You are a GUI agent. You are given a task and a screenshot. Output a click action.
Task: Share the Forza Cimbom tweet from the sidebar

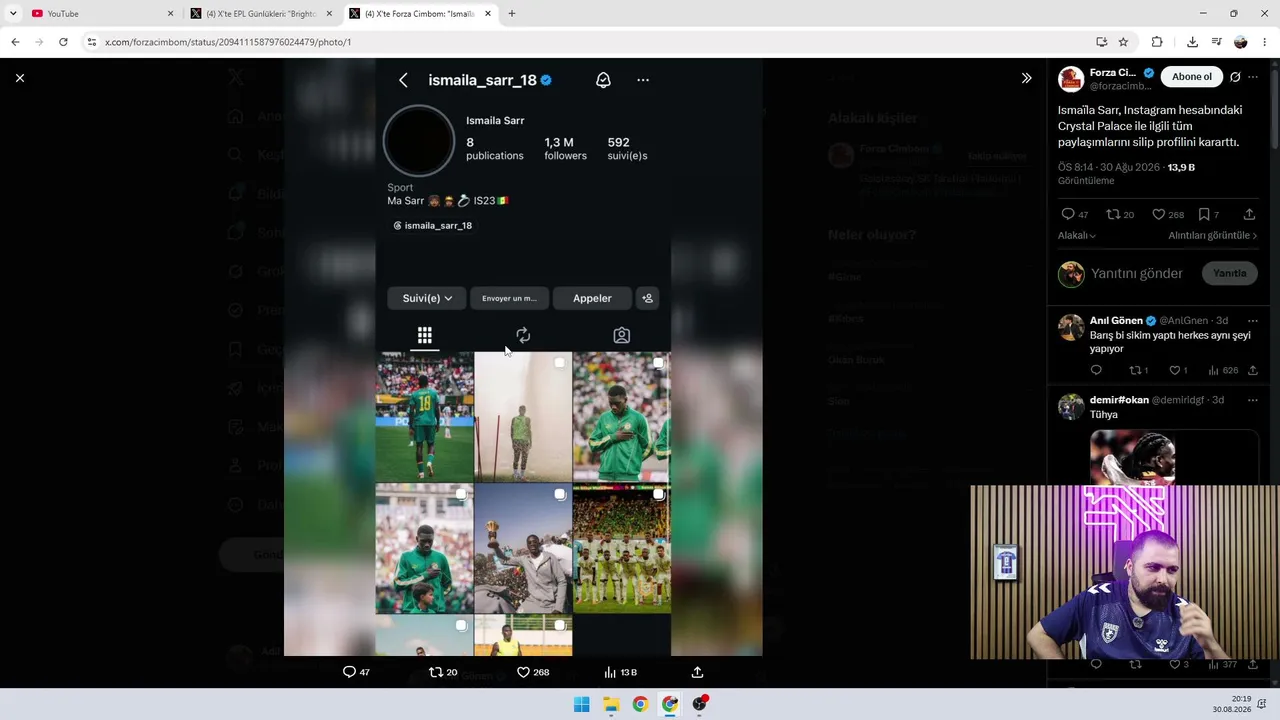tap(1249, 214)
